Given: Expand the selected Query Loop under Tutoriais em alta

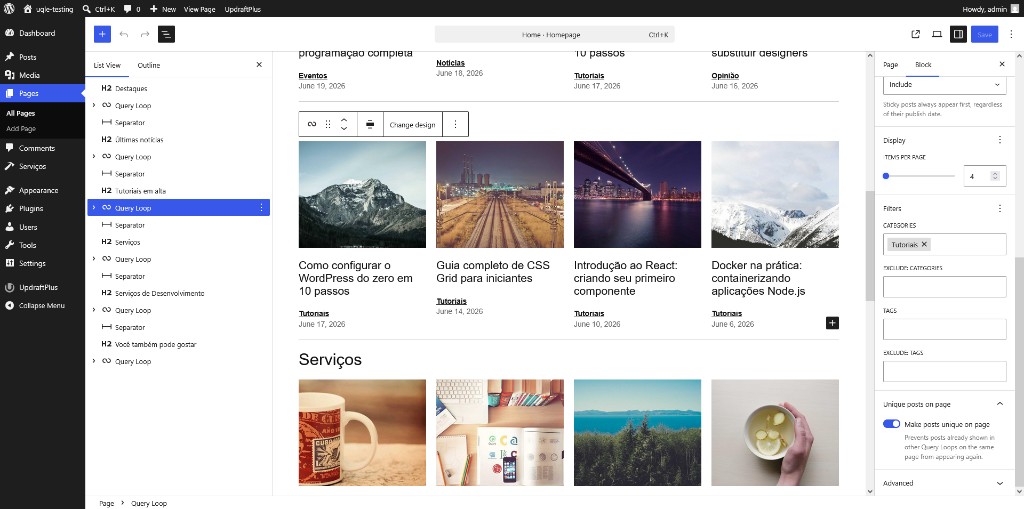Looking at the screenshot, I should coord(93,208).
